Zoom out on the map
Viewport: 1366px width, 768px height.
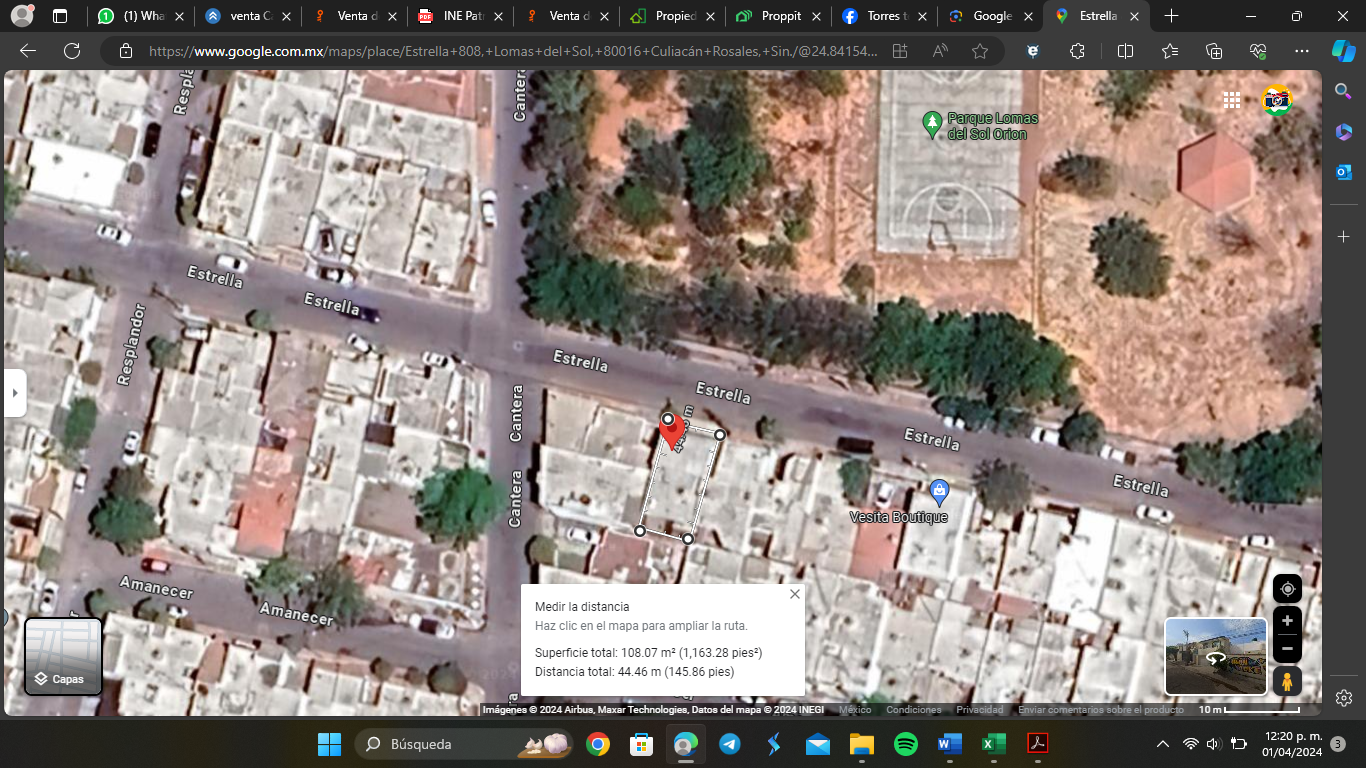coord(1287,649)
